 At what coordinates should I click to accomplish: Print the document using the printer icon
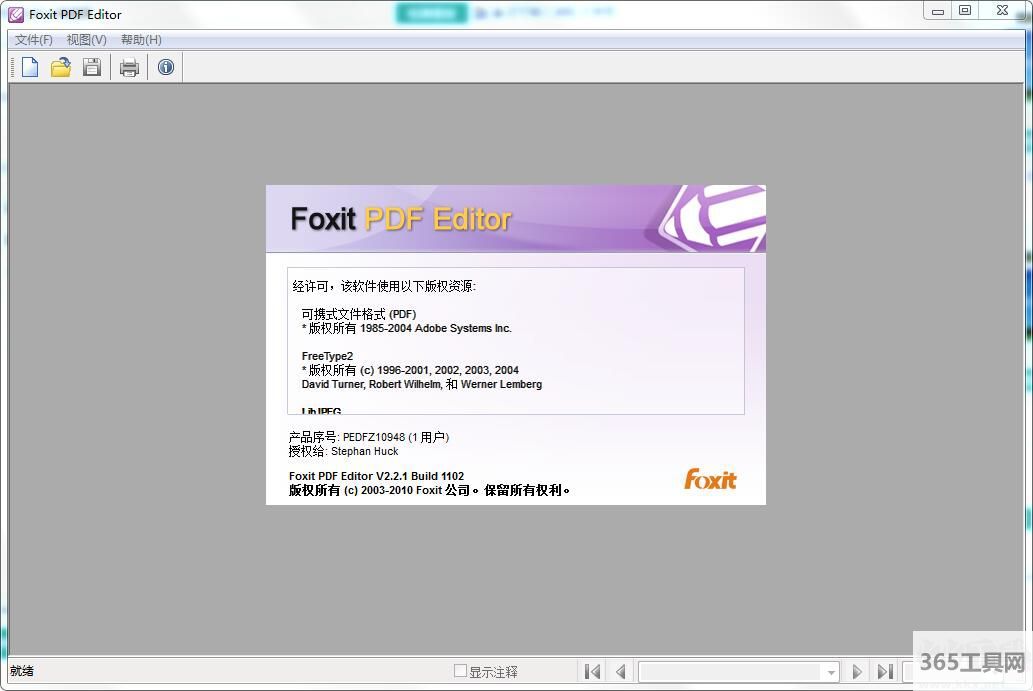129,68
